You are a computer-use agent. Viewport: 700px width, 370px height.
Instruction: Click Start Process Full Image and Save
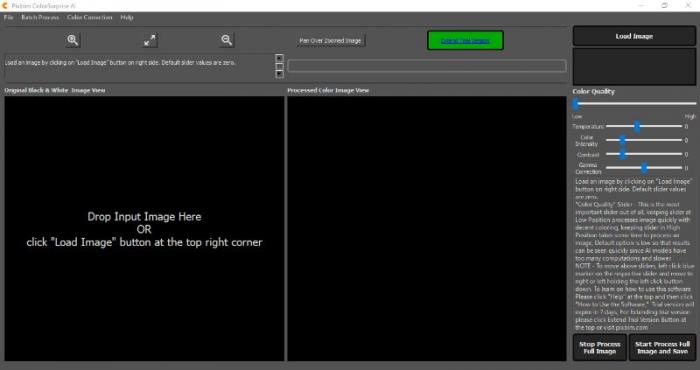click(662, 348)
